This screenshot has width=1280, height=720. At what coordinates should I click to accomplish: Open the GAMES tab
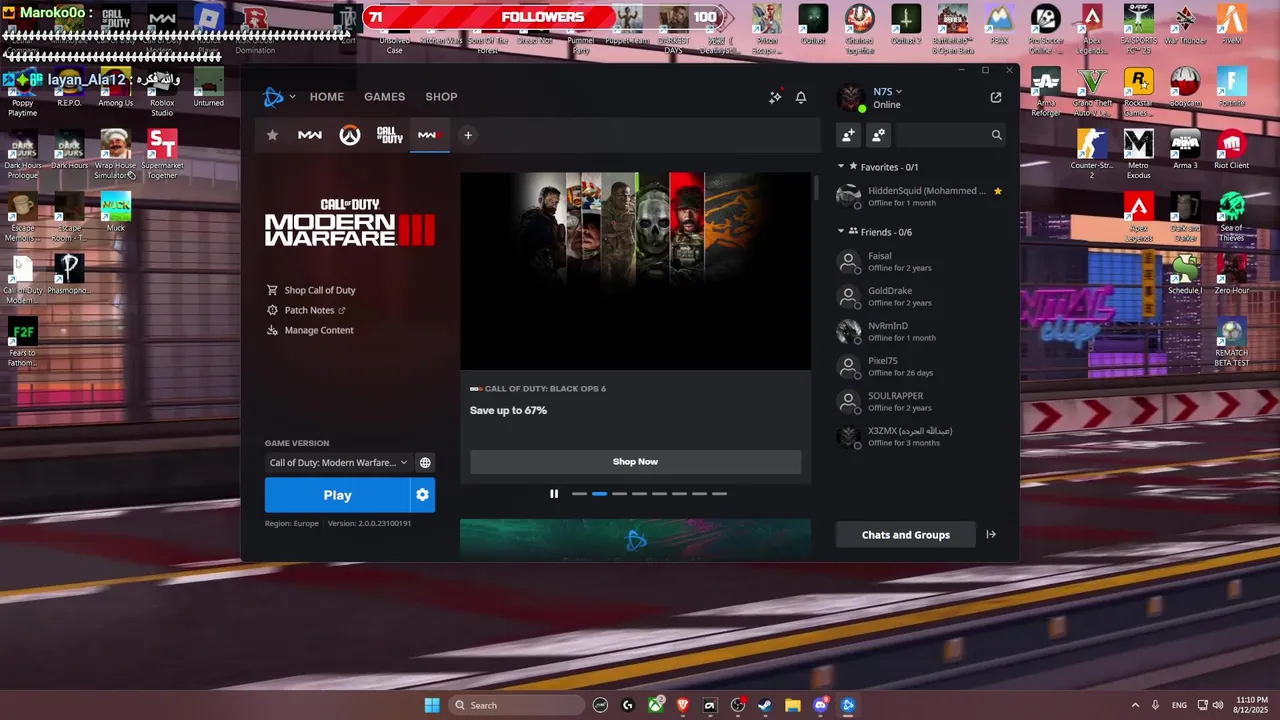click(x=385, y=97)
